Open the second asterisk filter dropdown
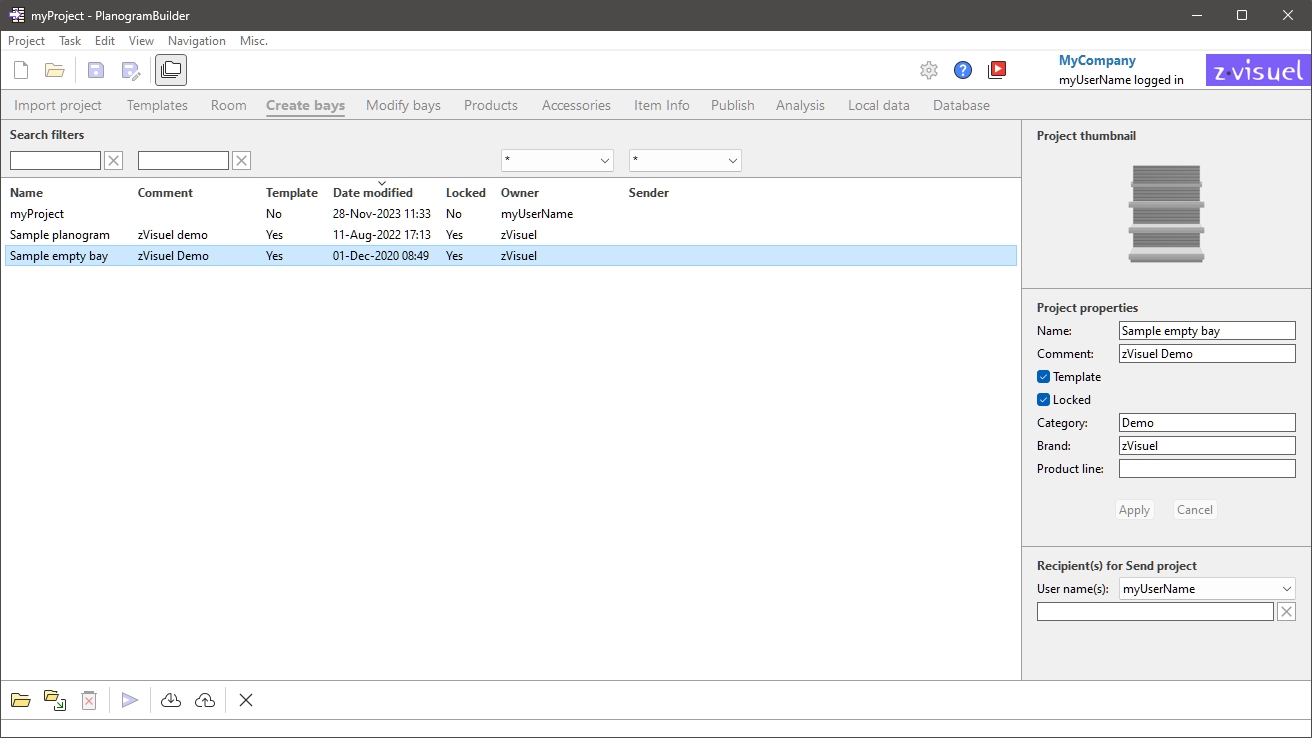The height and width of the screenshot is (738, 1312). (685, 160)
